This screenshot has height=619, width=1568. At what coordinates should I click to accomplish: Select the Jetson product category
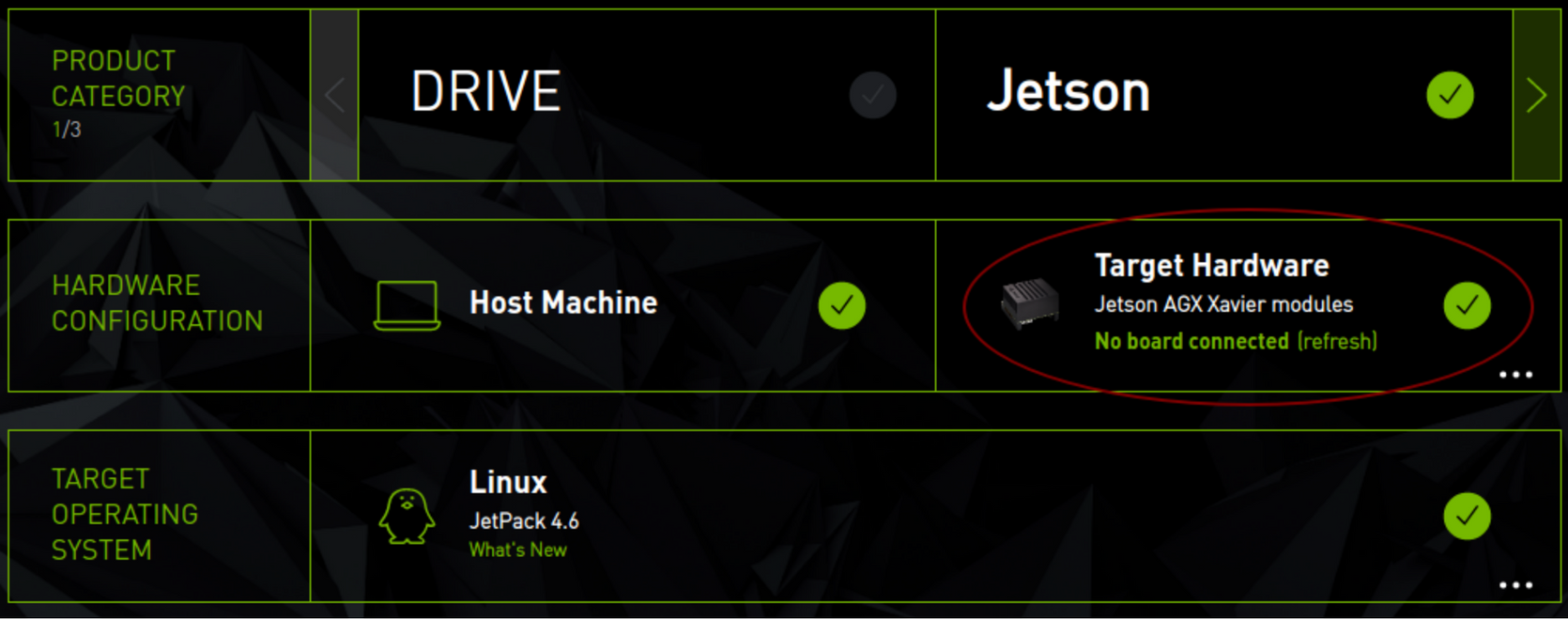coord(1224,95)
